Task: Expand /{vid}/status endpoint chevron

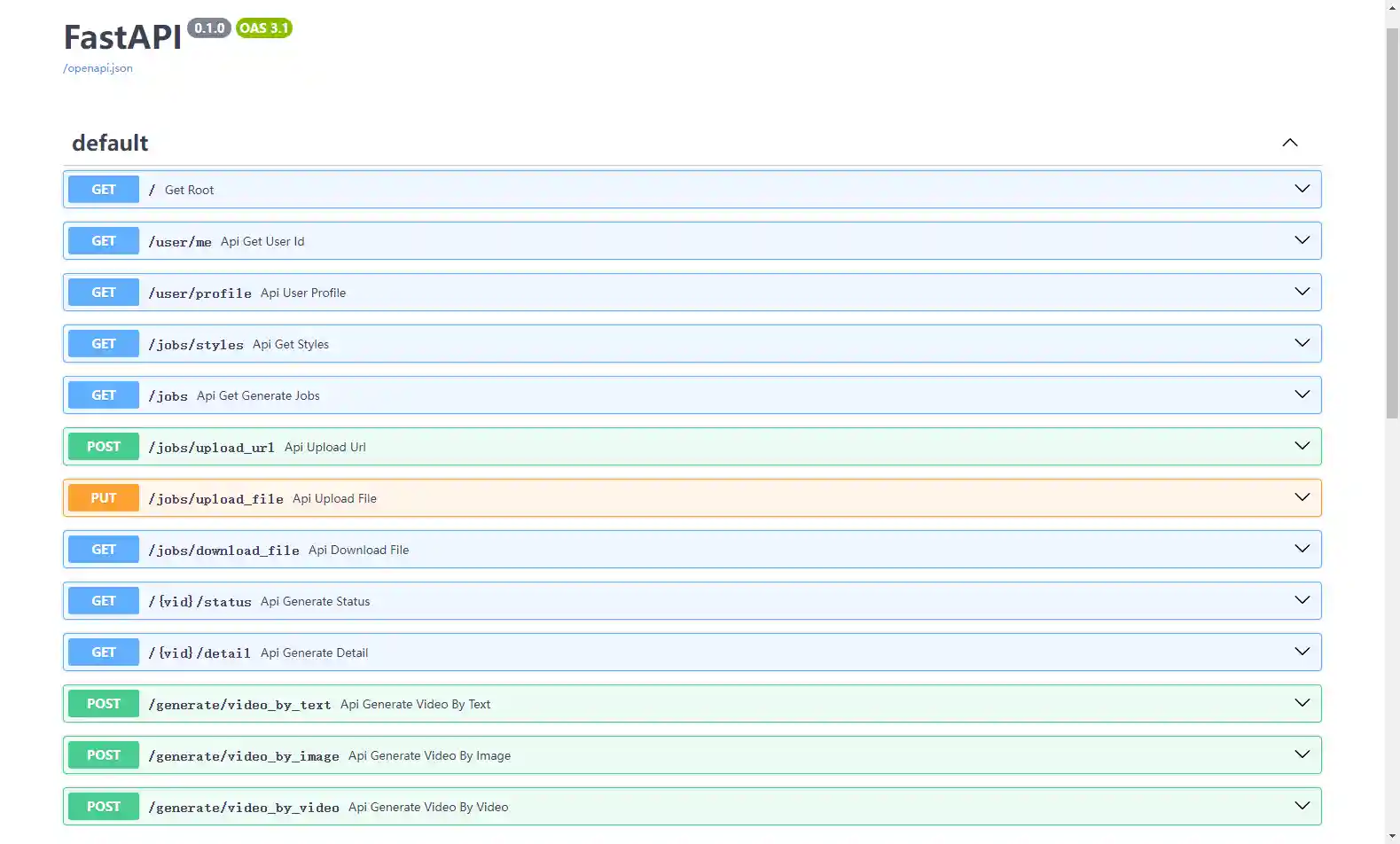Action: click(1302, 600)
